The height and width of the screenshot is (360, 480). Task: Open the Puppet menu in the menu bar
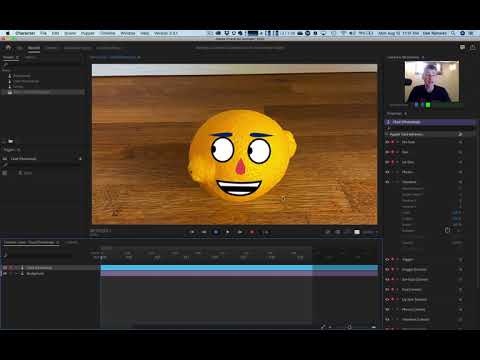[88, 33]
